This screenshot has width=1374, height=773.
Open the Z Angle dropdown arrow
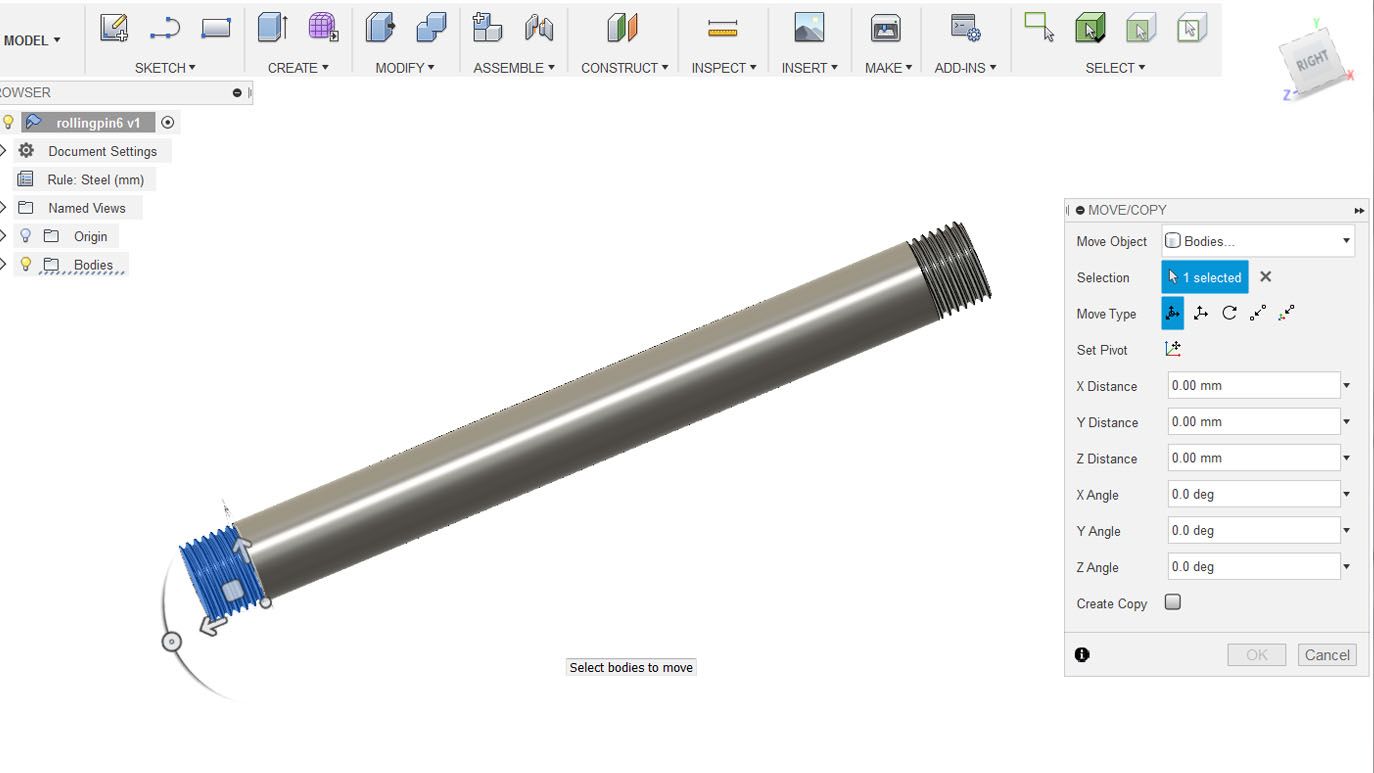coord(1347,566)
